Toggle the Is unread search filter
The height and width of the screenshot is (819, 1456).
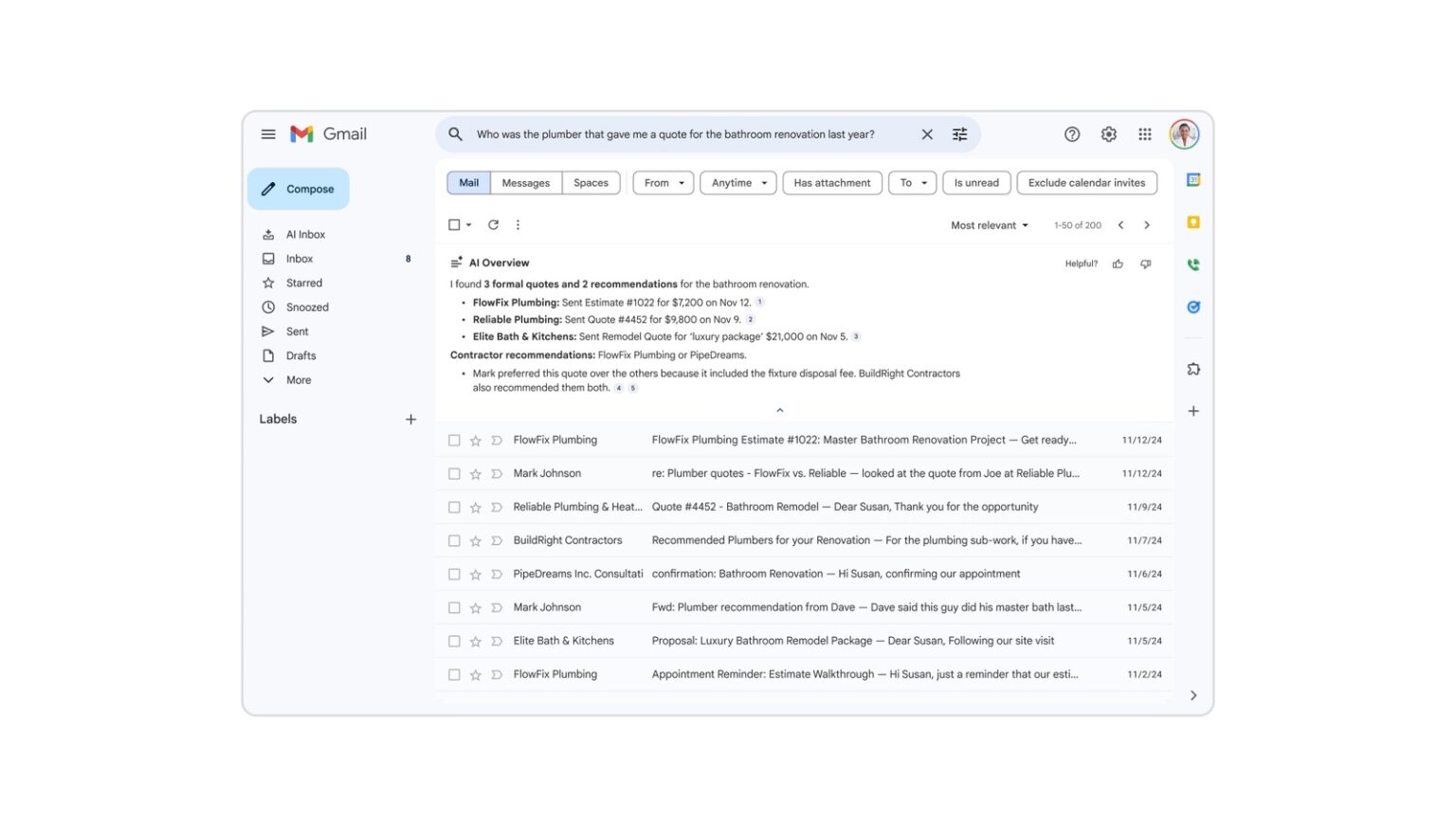[x=975, y=182]
